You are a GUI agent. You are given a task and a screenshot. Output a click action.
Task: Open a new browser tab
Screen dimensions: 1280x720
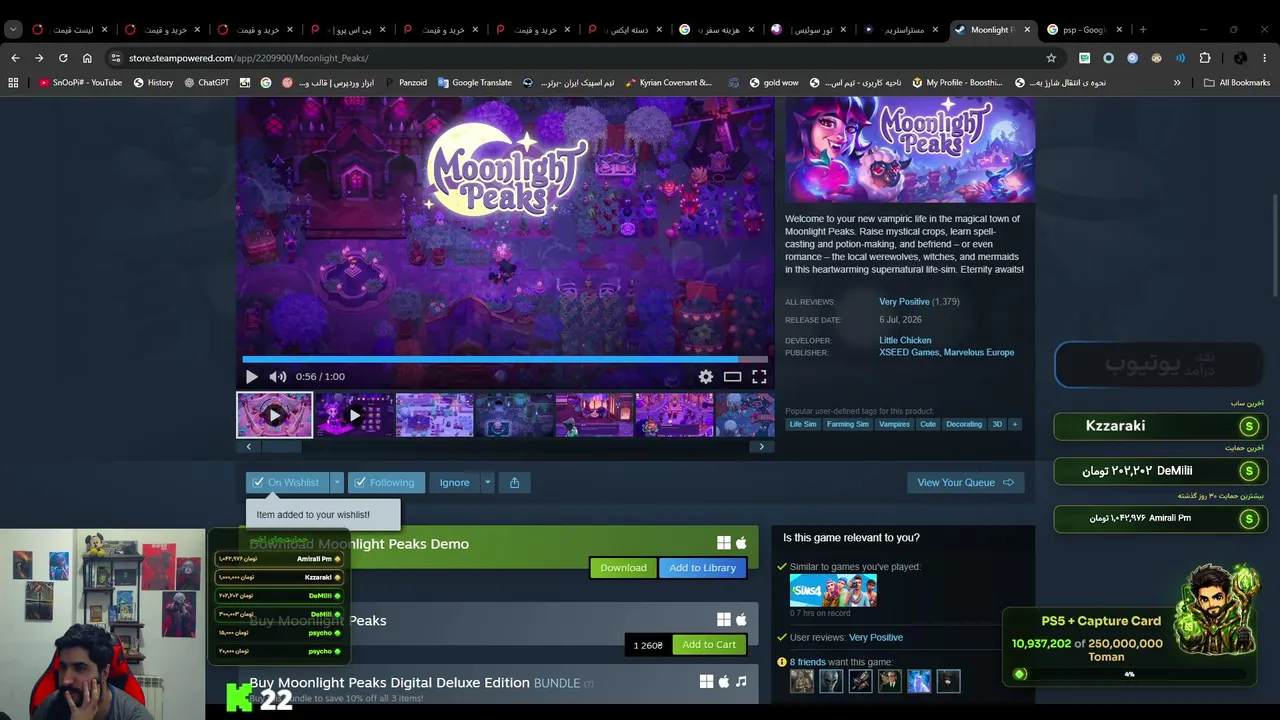coord(1143,29)
